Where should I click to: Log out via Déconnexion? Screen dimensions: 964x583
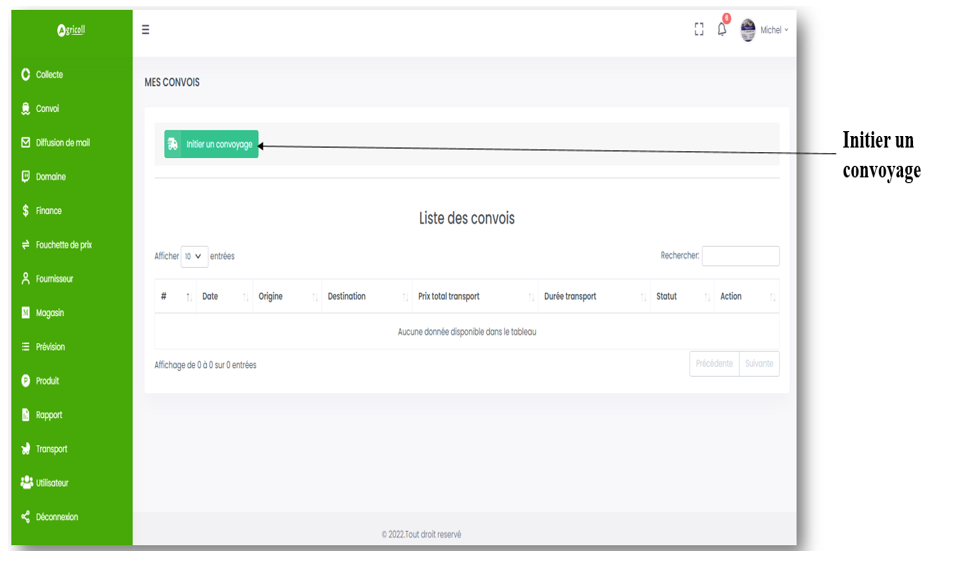tap(56, 517)
